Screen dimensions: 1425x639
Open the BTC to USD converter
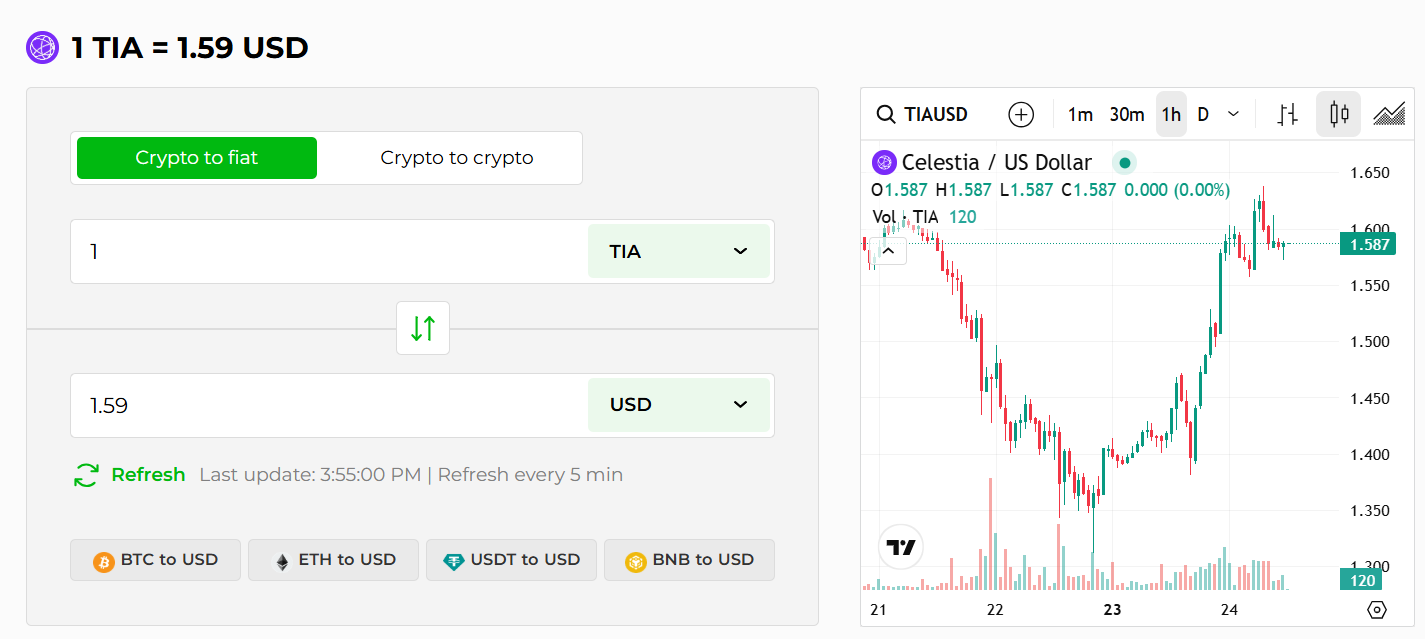click(155, 560)
